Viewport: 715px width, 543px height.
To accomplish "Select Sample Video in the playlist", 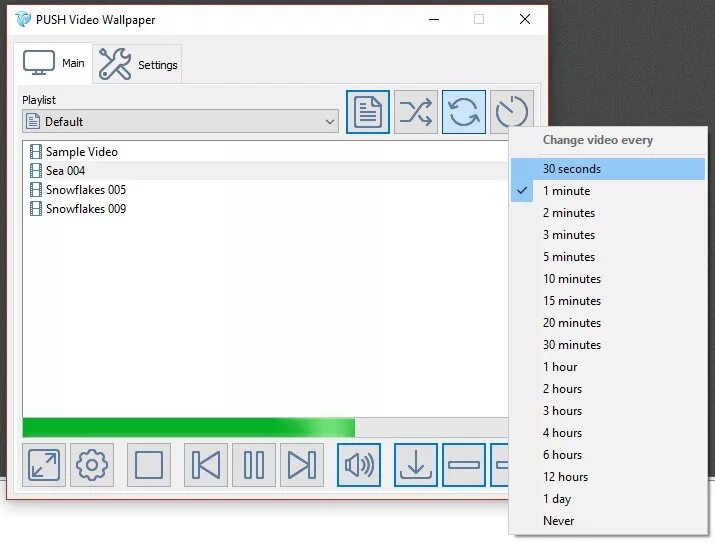I will 265,152.
